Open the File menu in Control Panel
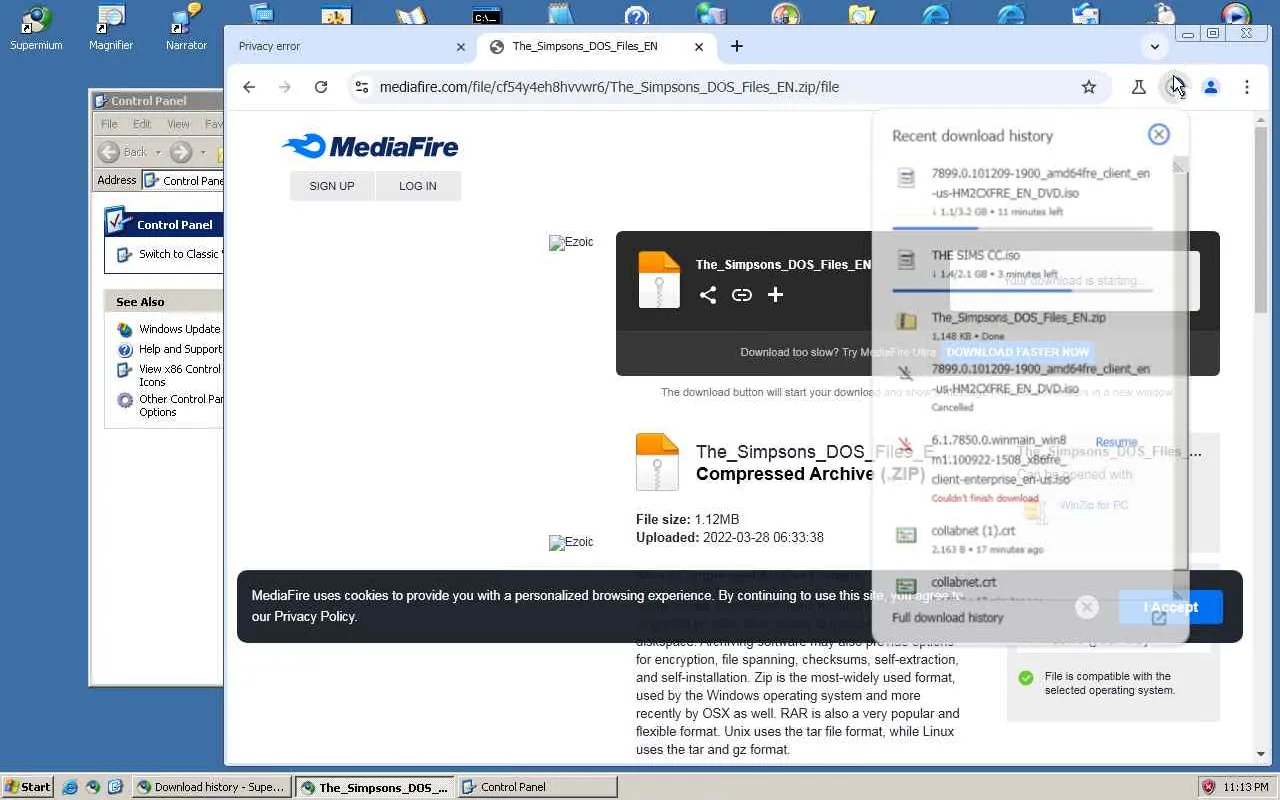Screen dimensions: 1280x800 109,124
